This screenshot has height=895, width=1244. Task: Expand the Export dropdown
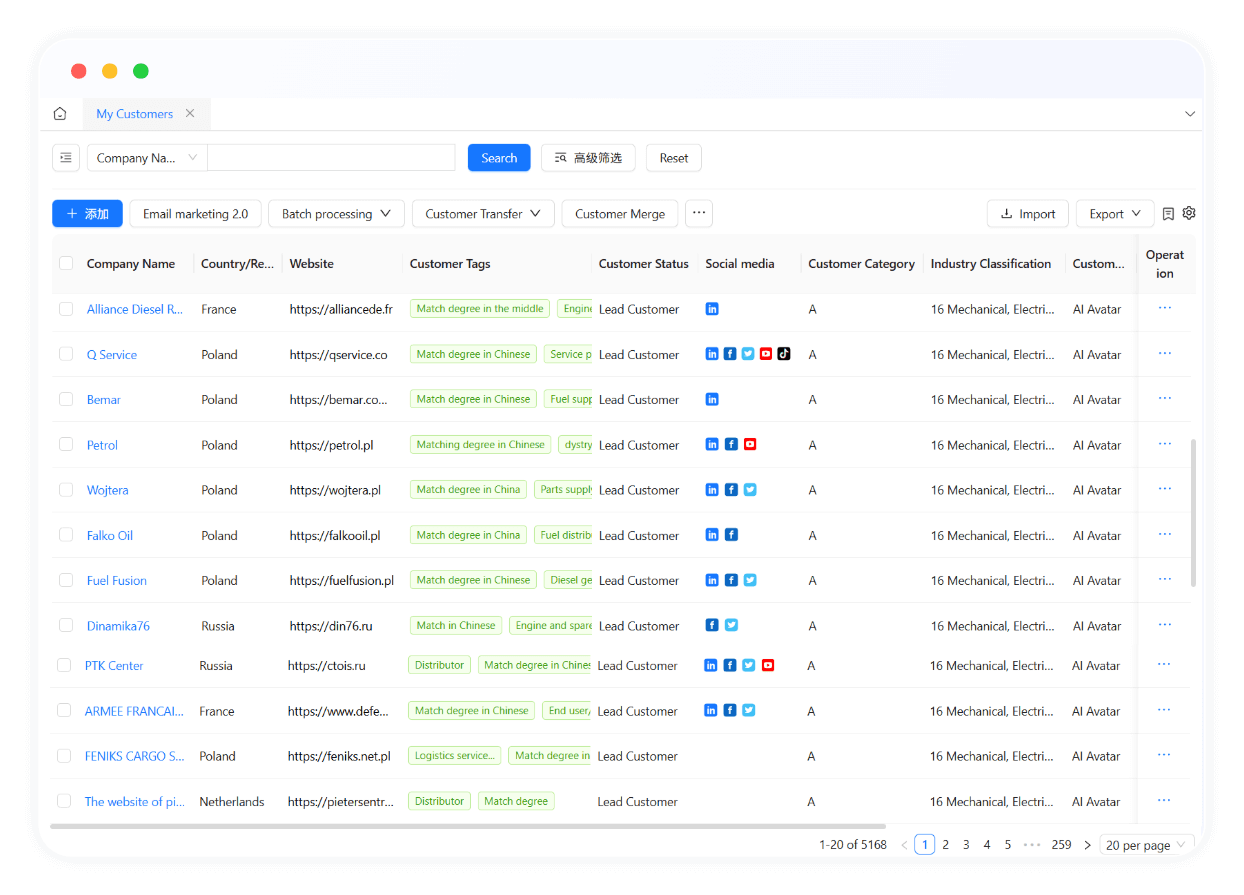1114,213
